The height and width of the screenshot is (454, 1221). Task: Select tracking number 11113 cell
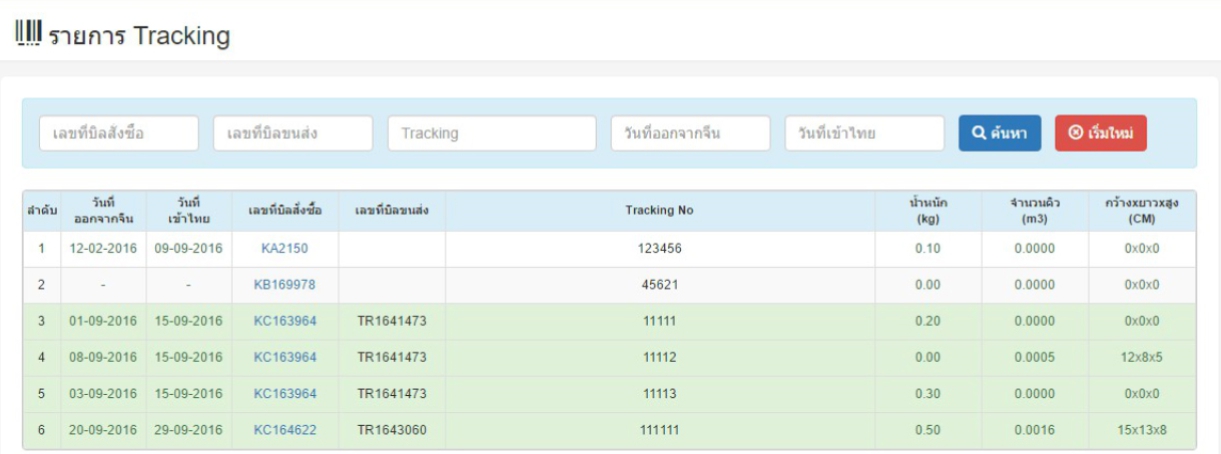pyautogui.click(x=660, y=394)
